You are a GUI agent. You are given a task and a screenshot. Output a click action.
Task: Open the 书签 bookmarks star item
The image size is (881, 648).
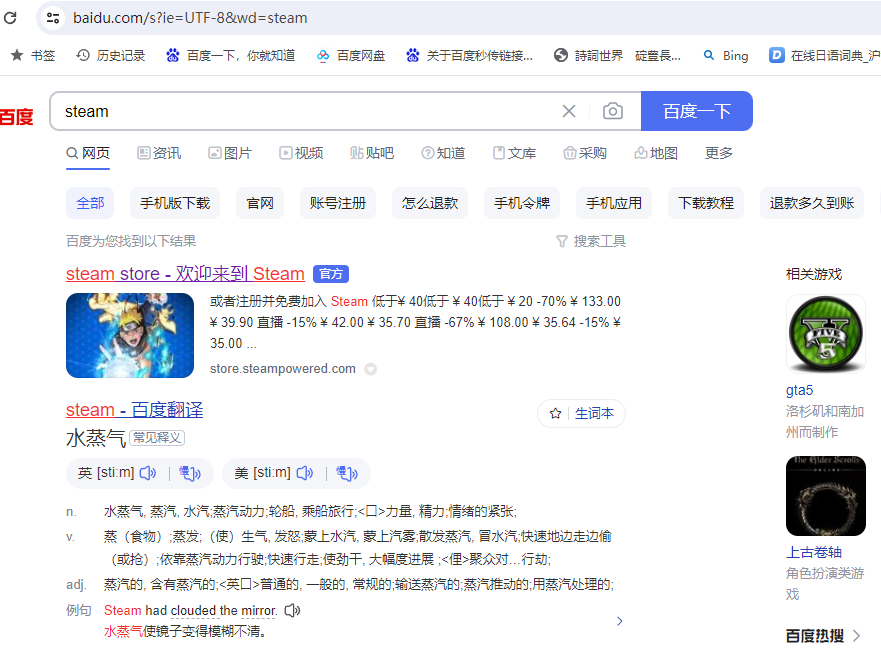pyautogui.click(x=33, y=56)
